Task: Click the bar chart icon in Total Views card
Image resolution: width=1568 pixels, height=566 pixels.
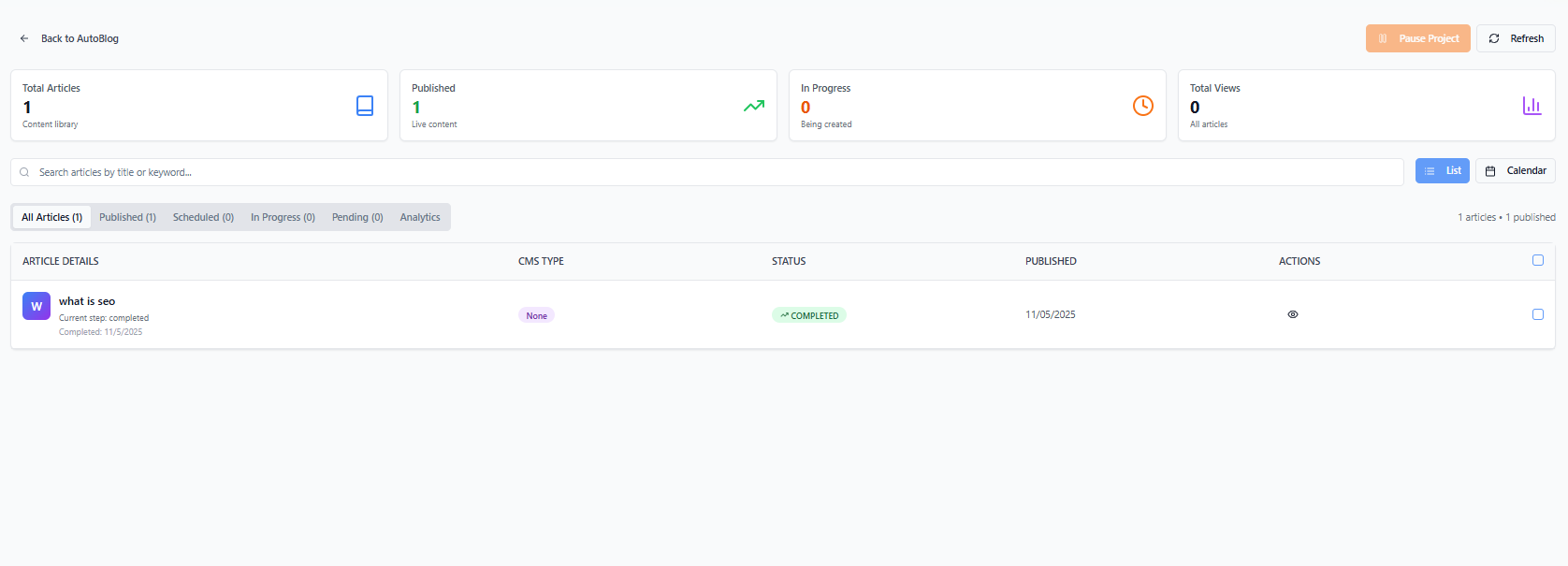Action: [x=1532, y=106]
